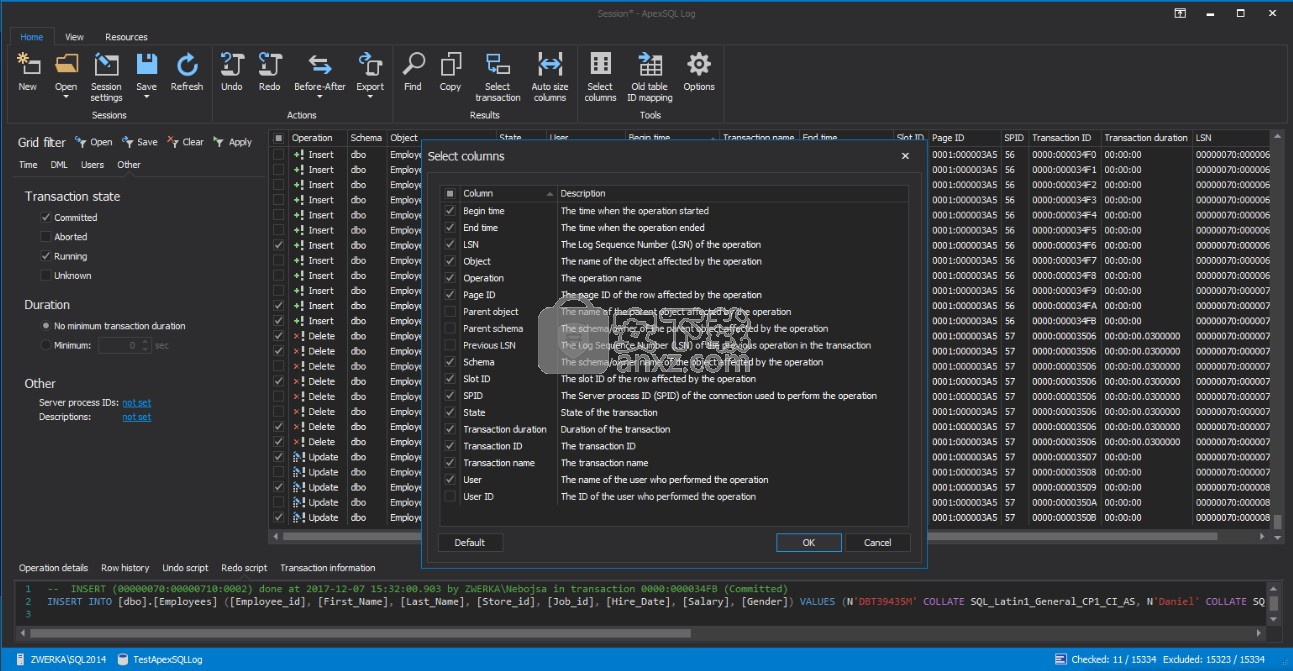Click Select columns ribbon icon
Image resolution: width=1293 pixels, height=671 pixels.
coord(601,65)
